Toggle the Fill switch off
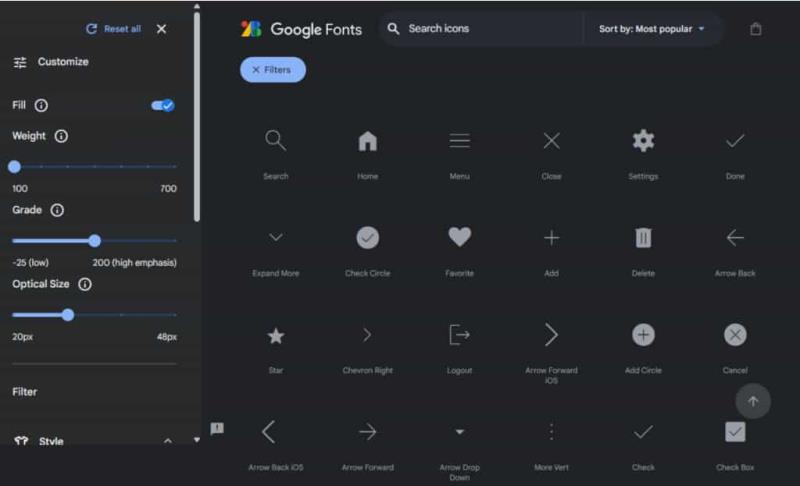Screen dimensions: 800x486 click(x=163, y=106)
